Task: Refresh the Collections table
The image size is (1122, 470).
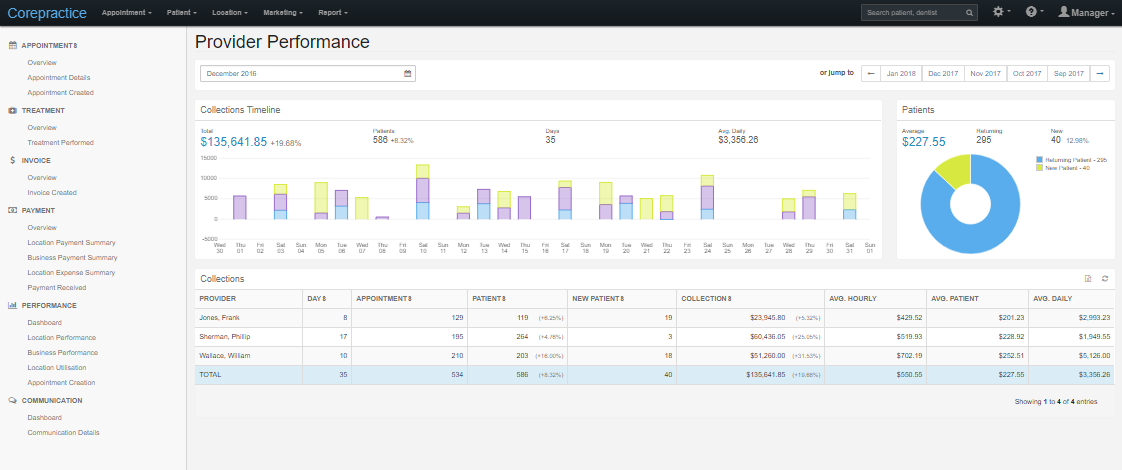Action: (x=1105, y=279)
